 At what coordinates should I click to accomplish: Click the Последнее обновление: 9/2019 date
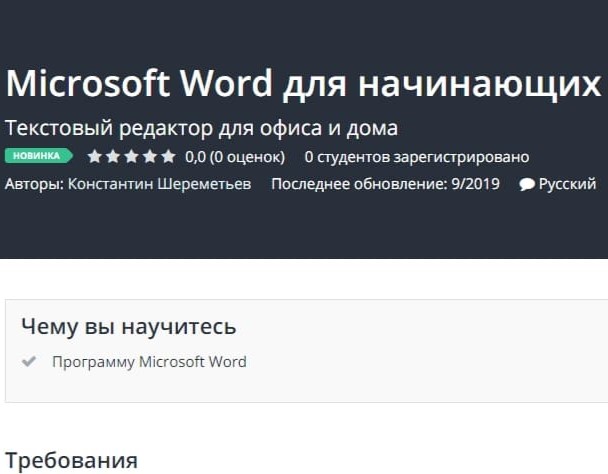tap(386, 184)
